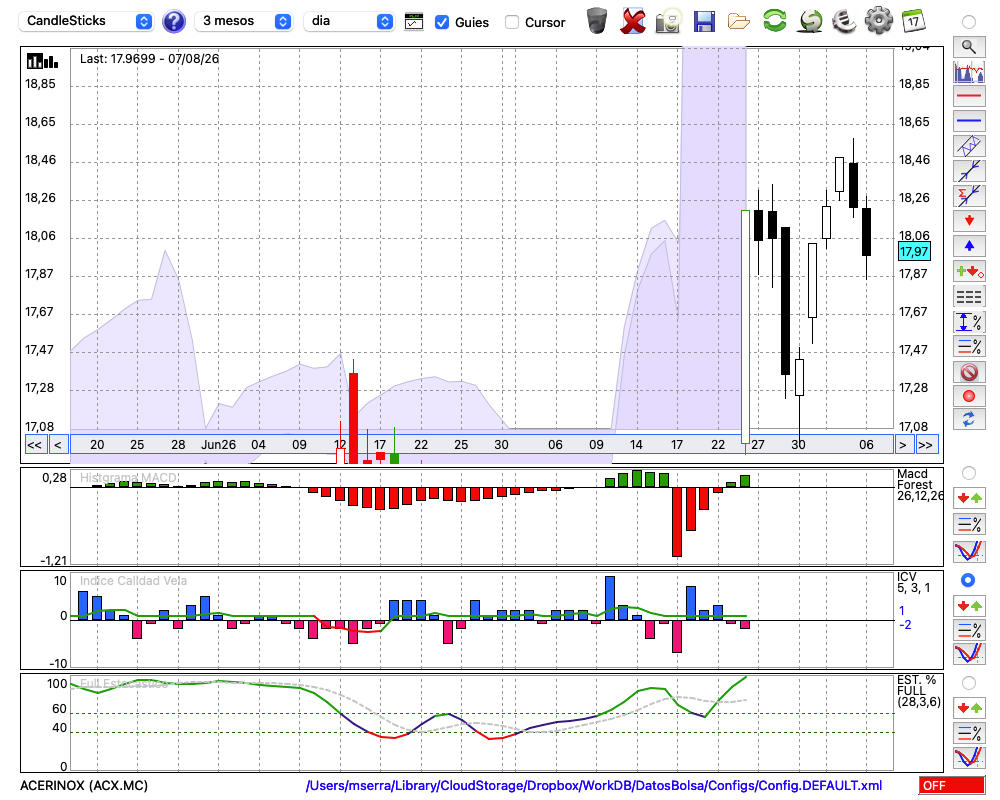Viewport: 1000px width, 800px height.
Task: Click the blue question mark help icon
Action: point(173,22)
